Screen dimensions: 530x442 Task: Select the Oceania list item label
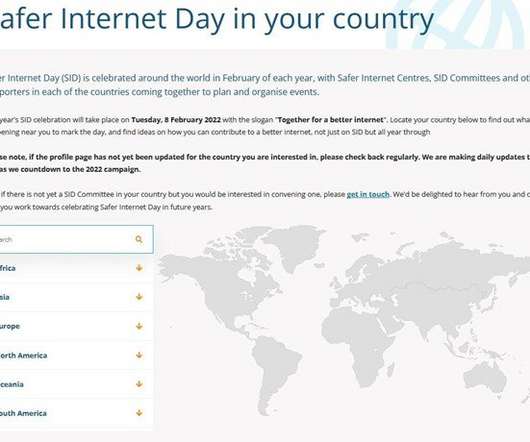pos(12,384)
